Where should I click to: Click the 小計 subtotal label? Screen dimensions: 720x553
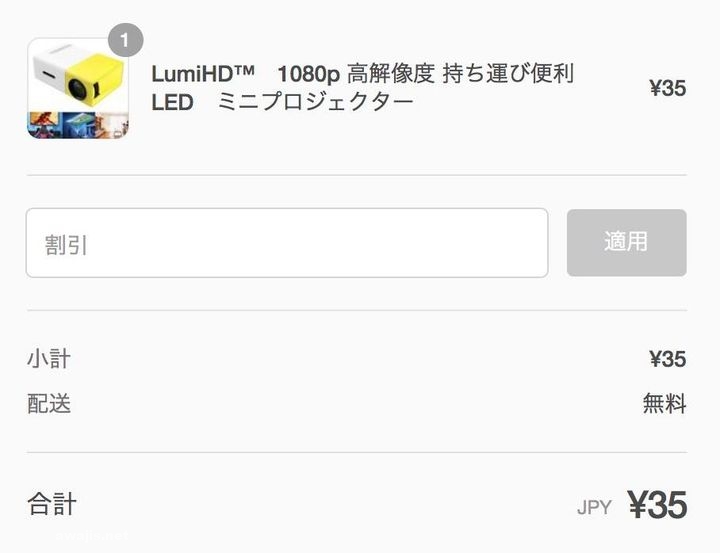[x=49, y=359]
